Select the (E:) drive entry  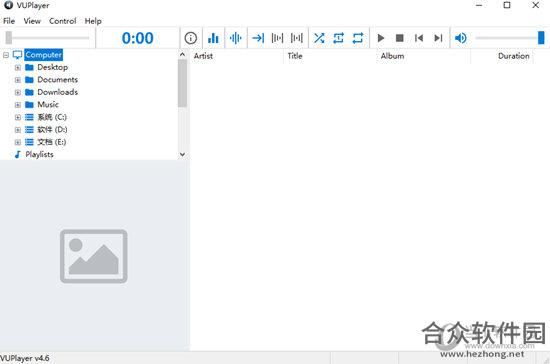coord(52,142)
